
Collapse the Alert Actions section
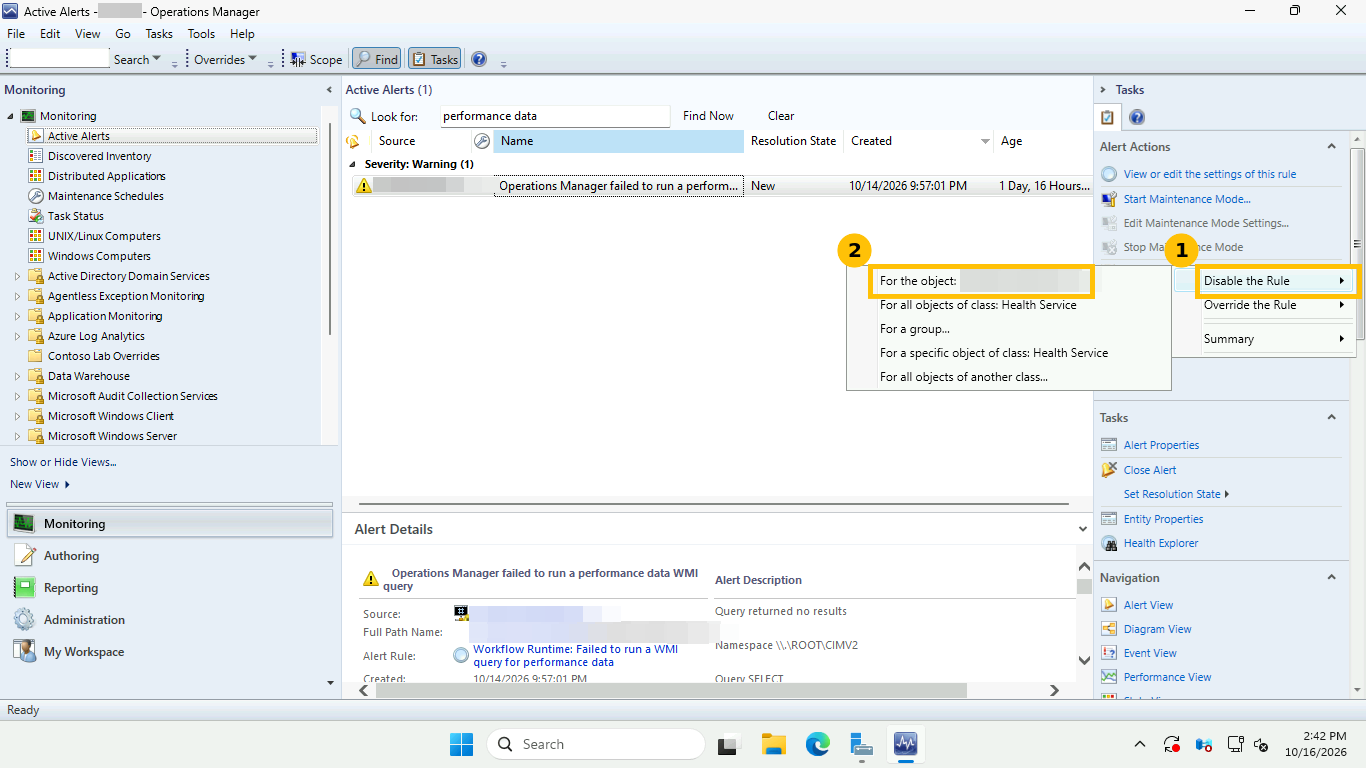pos(1331,147)
